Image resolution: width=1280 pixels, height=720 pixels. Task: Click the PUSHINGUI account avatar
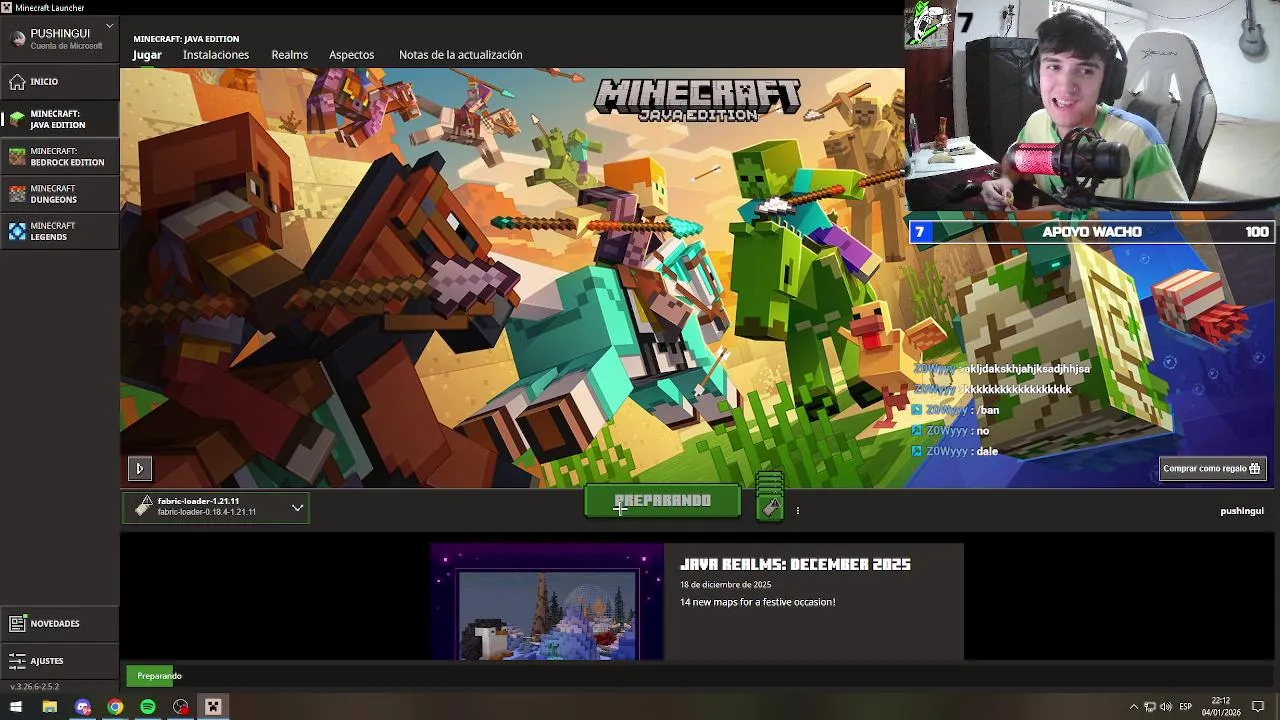click(x=17, y=39)
